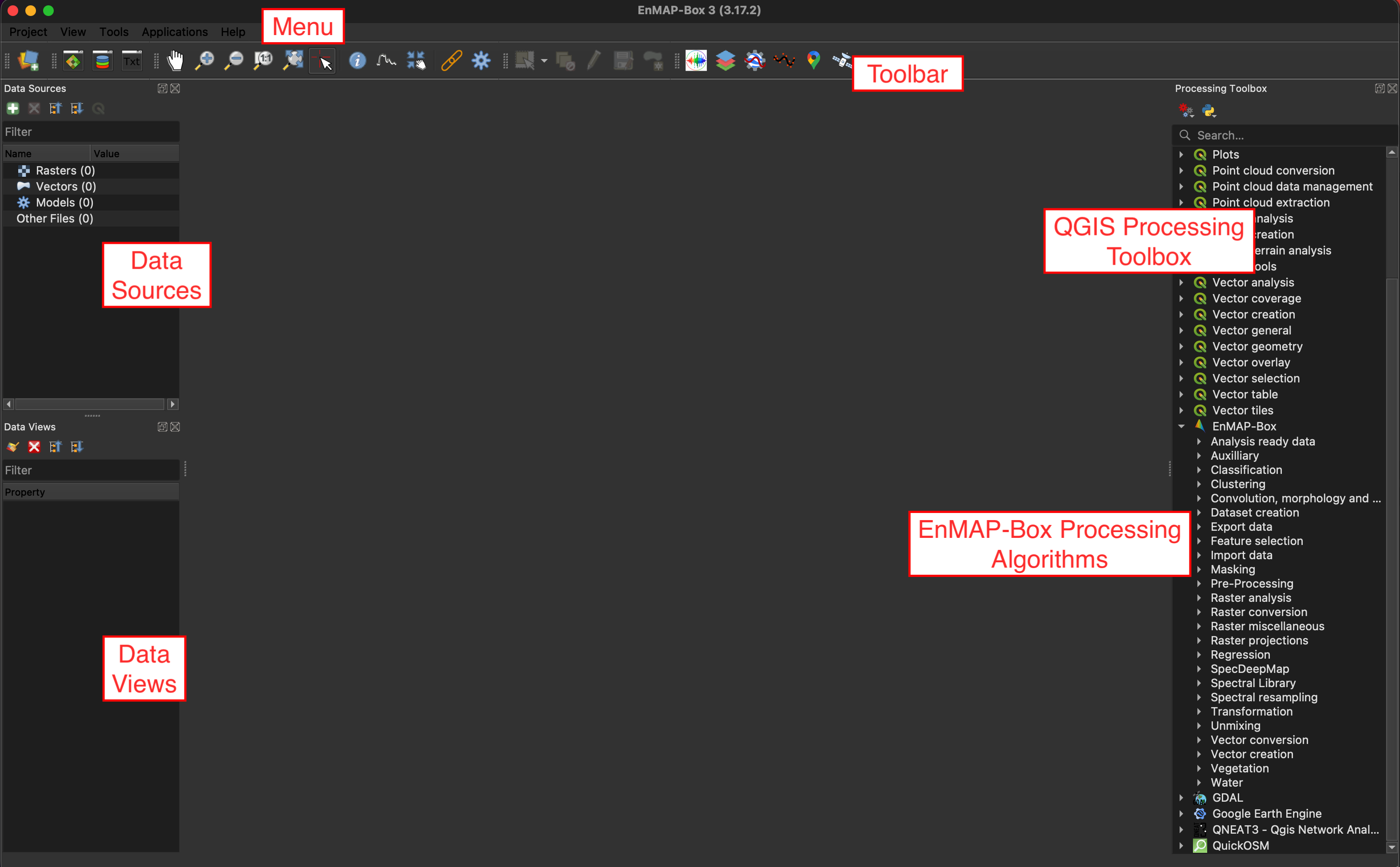Select the Pan map hand tool
Screen dimensions: 1400x867
tap(175, 60)
